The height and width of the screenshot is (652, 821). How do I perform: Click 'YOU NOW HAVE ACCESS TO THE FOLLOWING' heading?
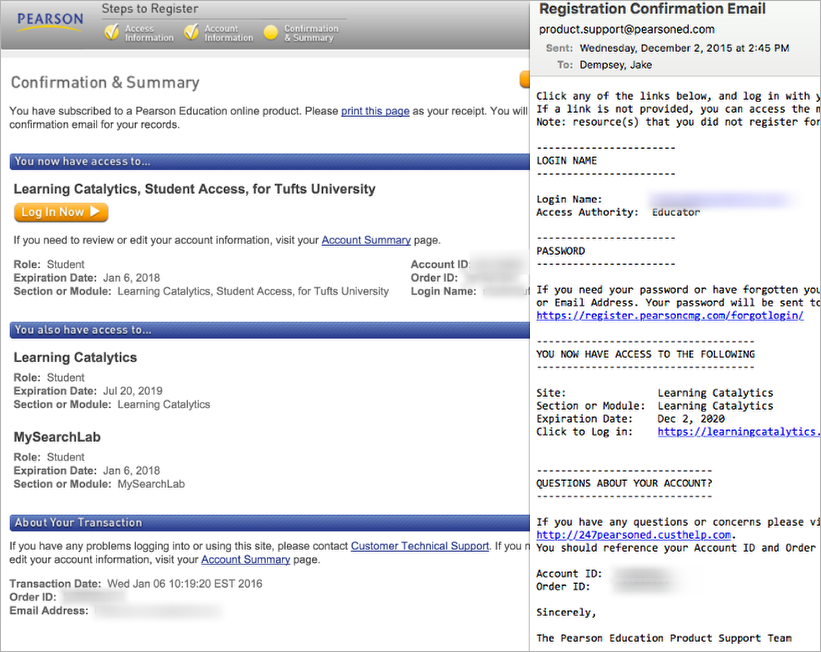[646, 354]
